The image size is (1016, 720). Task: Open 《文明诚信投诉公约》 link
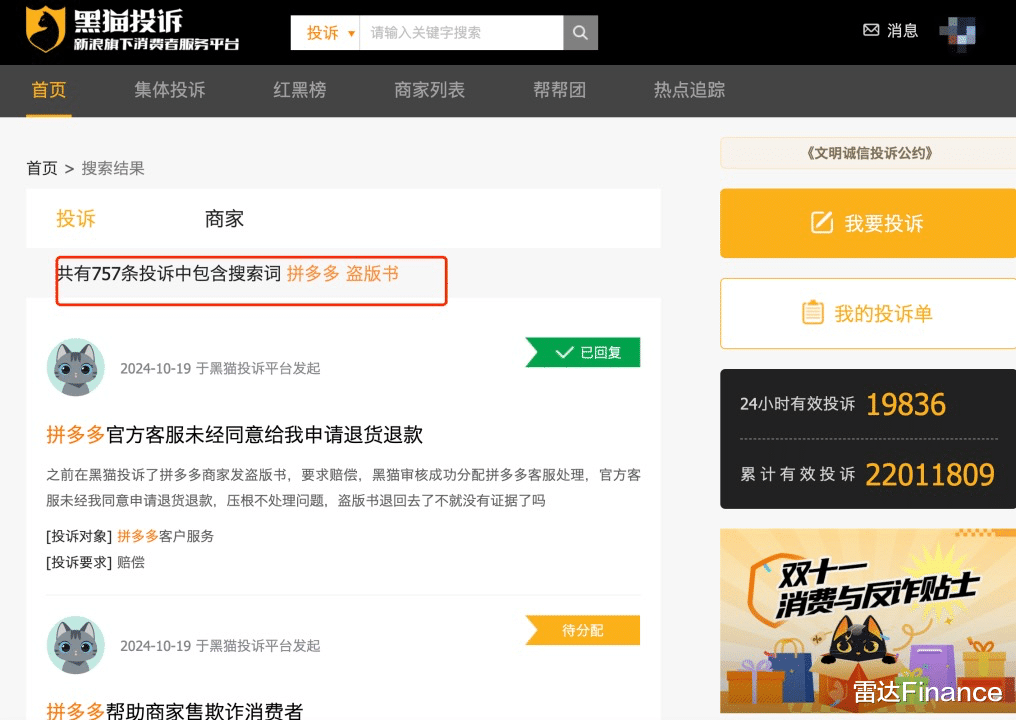click(869, 153)
